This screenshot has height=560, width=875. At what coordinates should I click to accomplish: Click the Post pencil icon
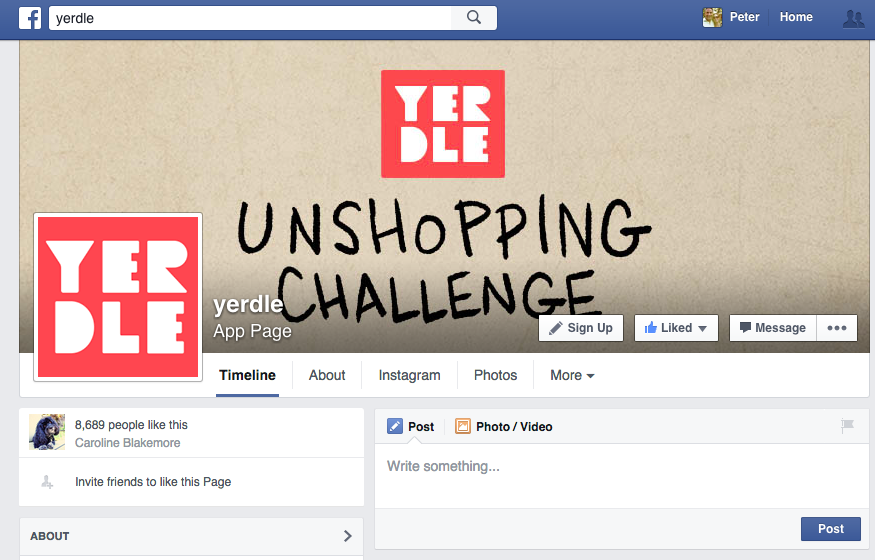pyautogui.click(x=395, y=427)
